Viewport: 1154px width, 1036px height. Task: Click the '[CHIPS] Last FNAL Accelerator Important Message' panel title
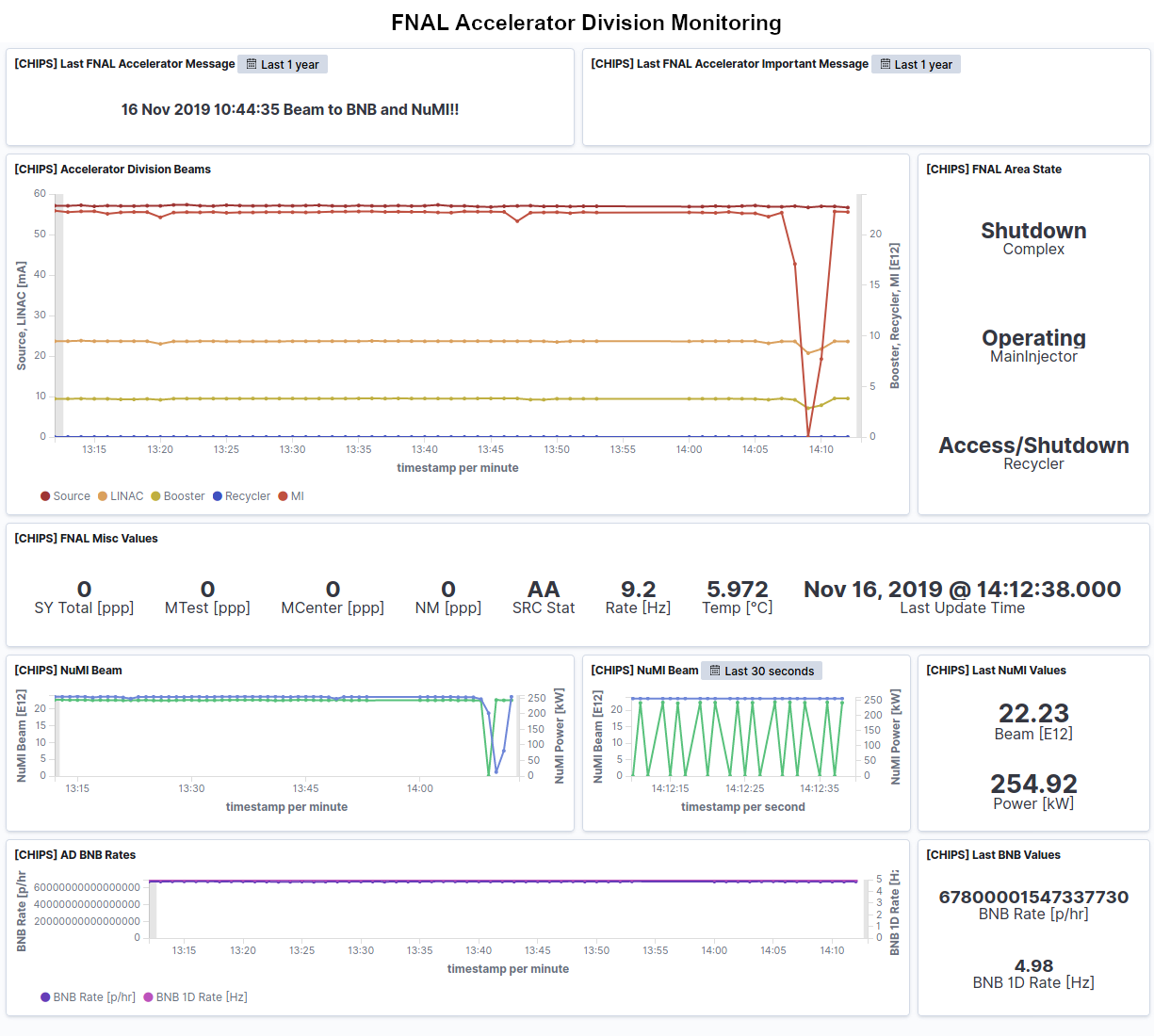click(729, 64)
